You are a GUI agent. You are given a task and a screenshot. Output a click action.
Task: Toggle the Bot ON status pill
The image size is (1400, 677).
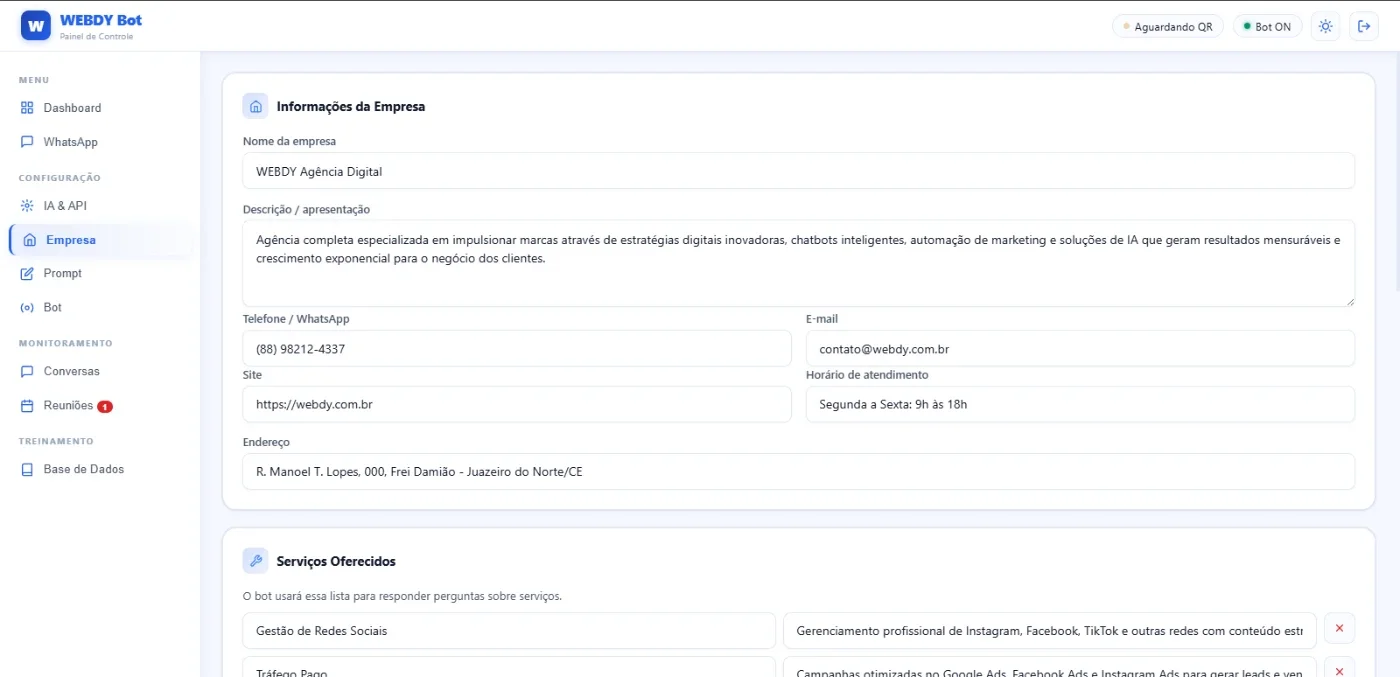pos(1267,27)
